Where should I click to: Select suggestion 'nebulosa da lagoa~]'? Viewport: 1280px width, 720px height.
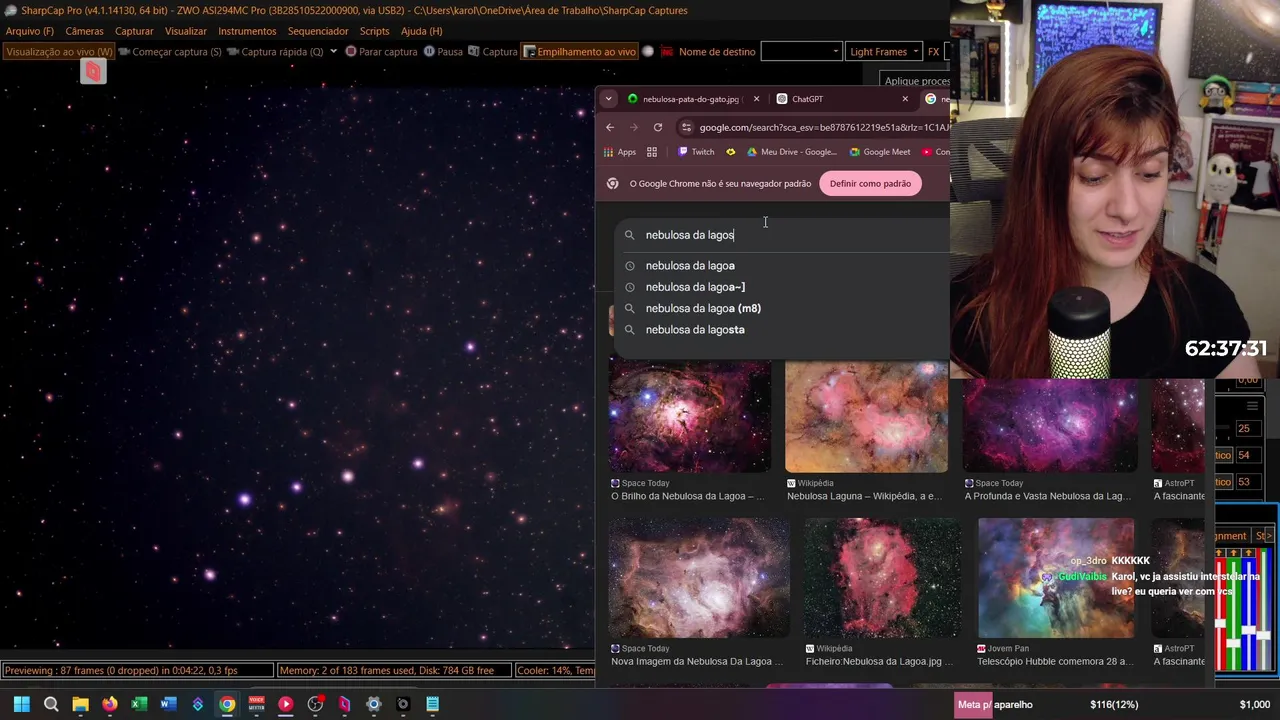(x=695, y=287)
